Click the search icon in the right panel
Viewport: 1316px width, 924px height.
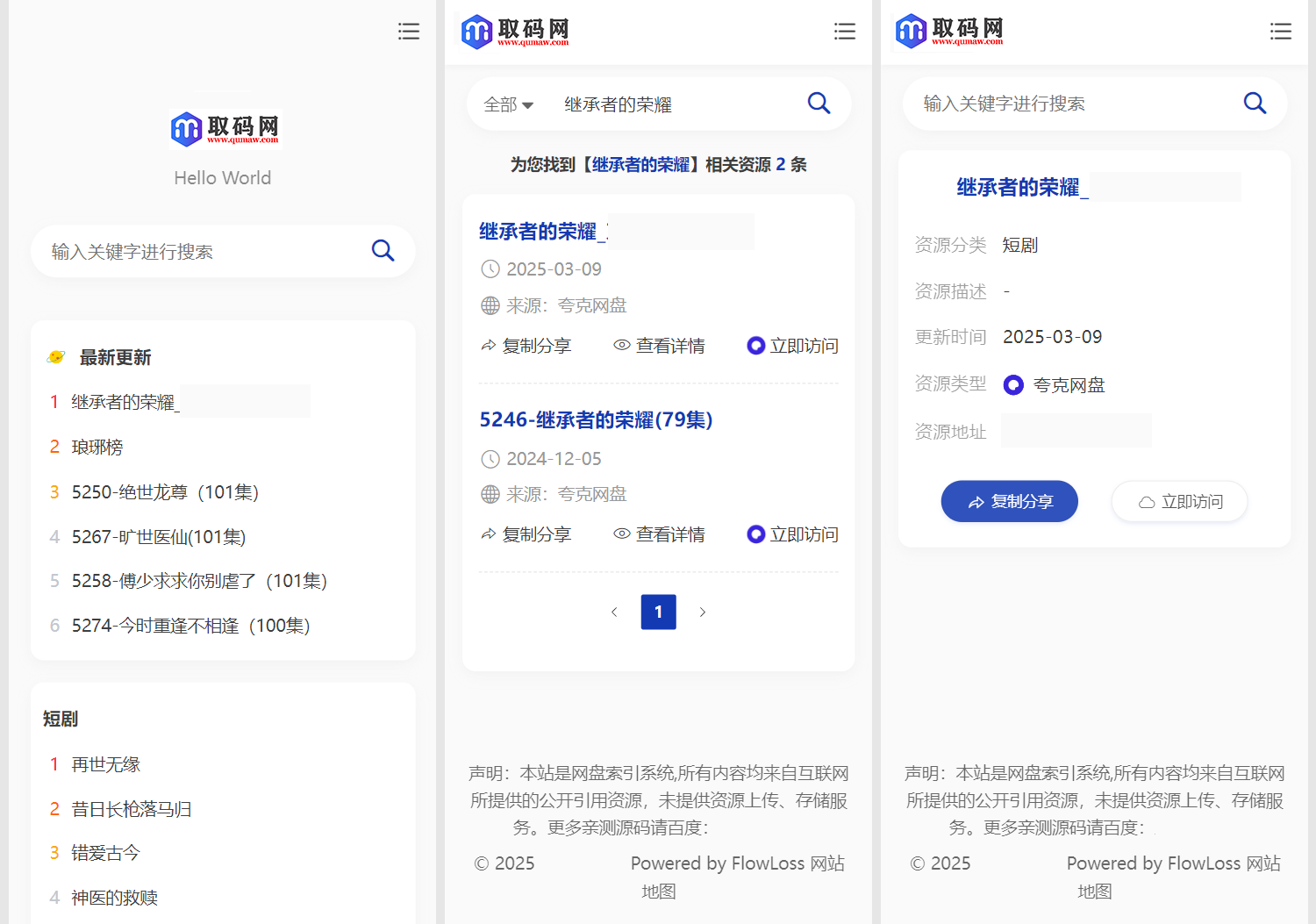(1255, 103)
